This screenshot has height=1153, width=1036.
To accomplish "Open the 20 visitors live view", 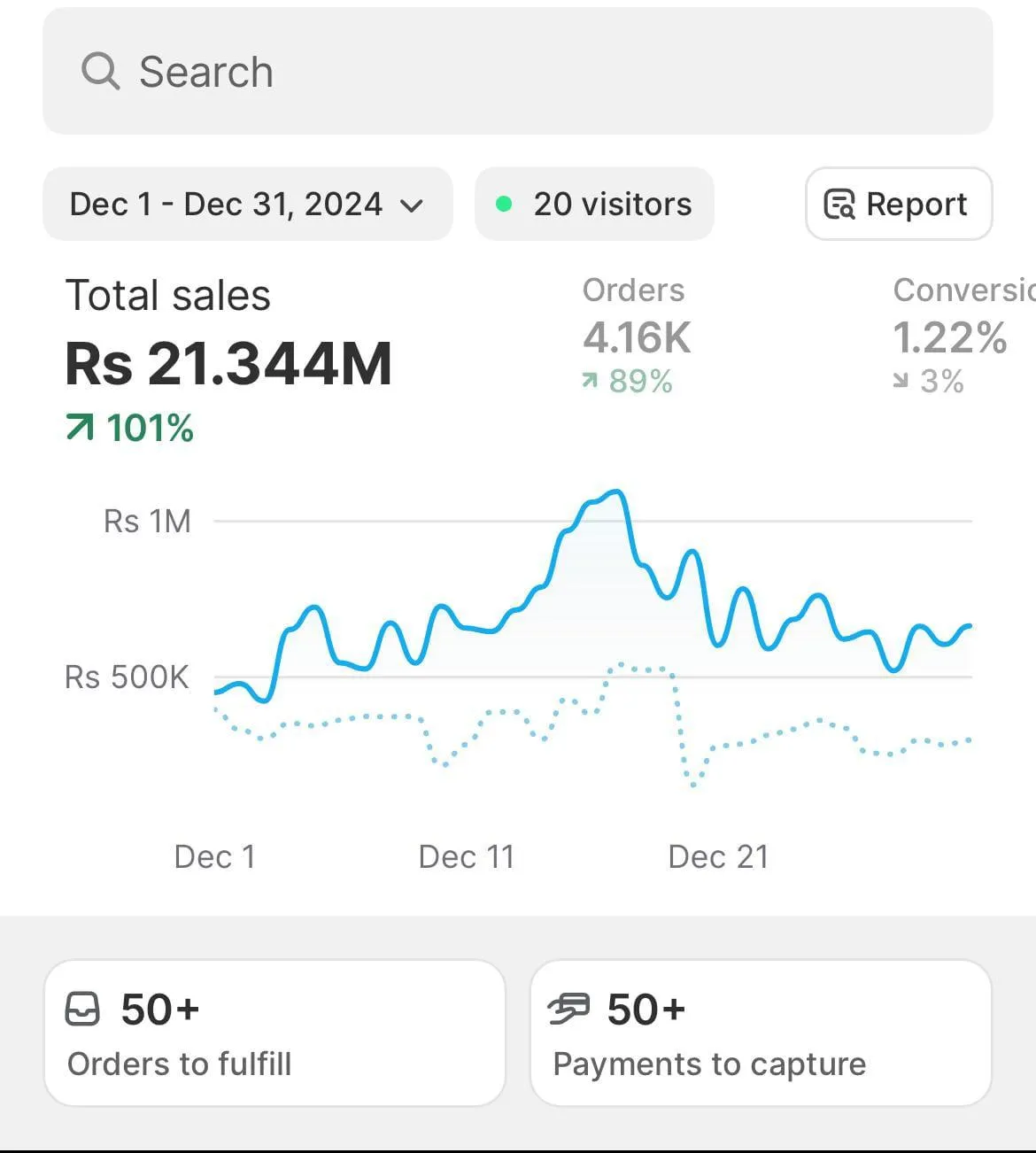I will click(611, 204).
